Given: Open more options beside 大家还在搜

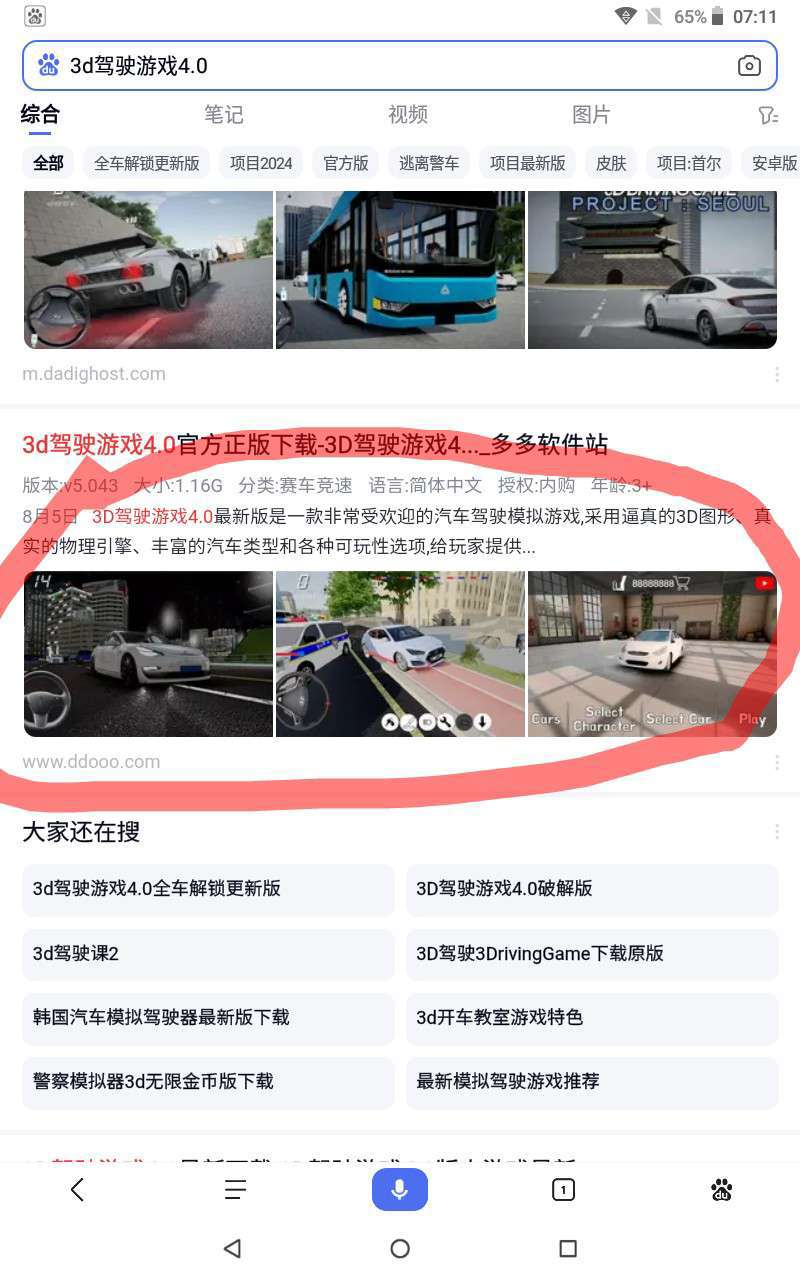Looking at the screenshot, I should pos(777,832).
